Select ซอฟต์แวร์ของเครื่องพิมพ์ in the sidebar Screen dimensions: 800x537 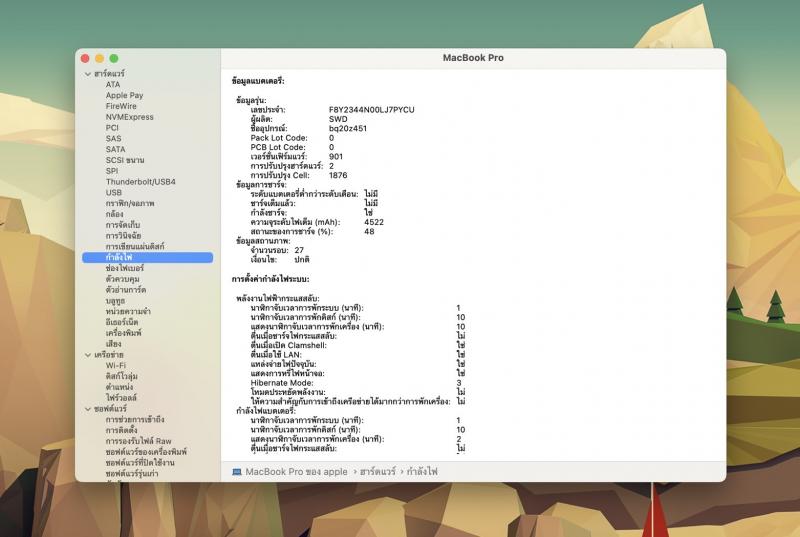tap(146, 452)
